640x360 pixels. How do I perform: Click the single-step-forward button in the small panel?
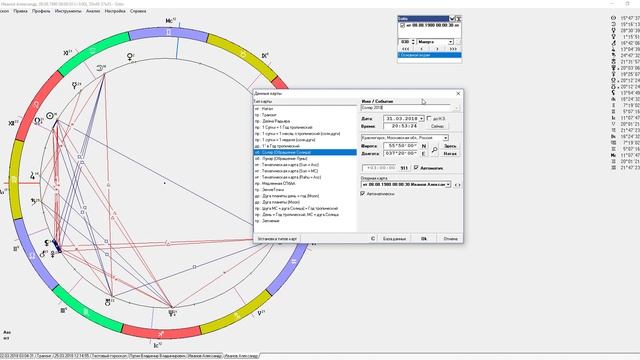click(437, 49)
